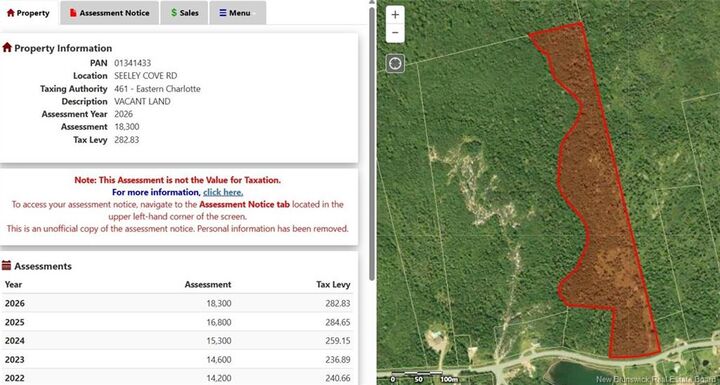Click the calendar icon beside Assessments

6,266
